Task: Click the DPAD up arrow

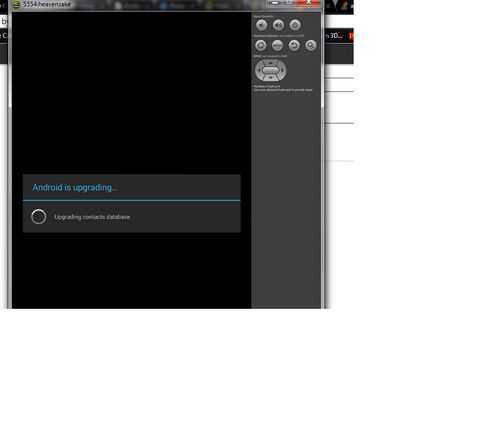Action: [271, 63]
